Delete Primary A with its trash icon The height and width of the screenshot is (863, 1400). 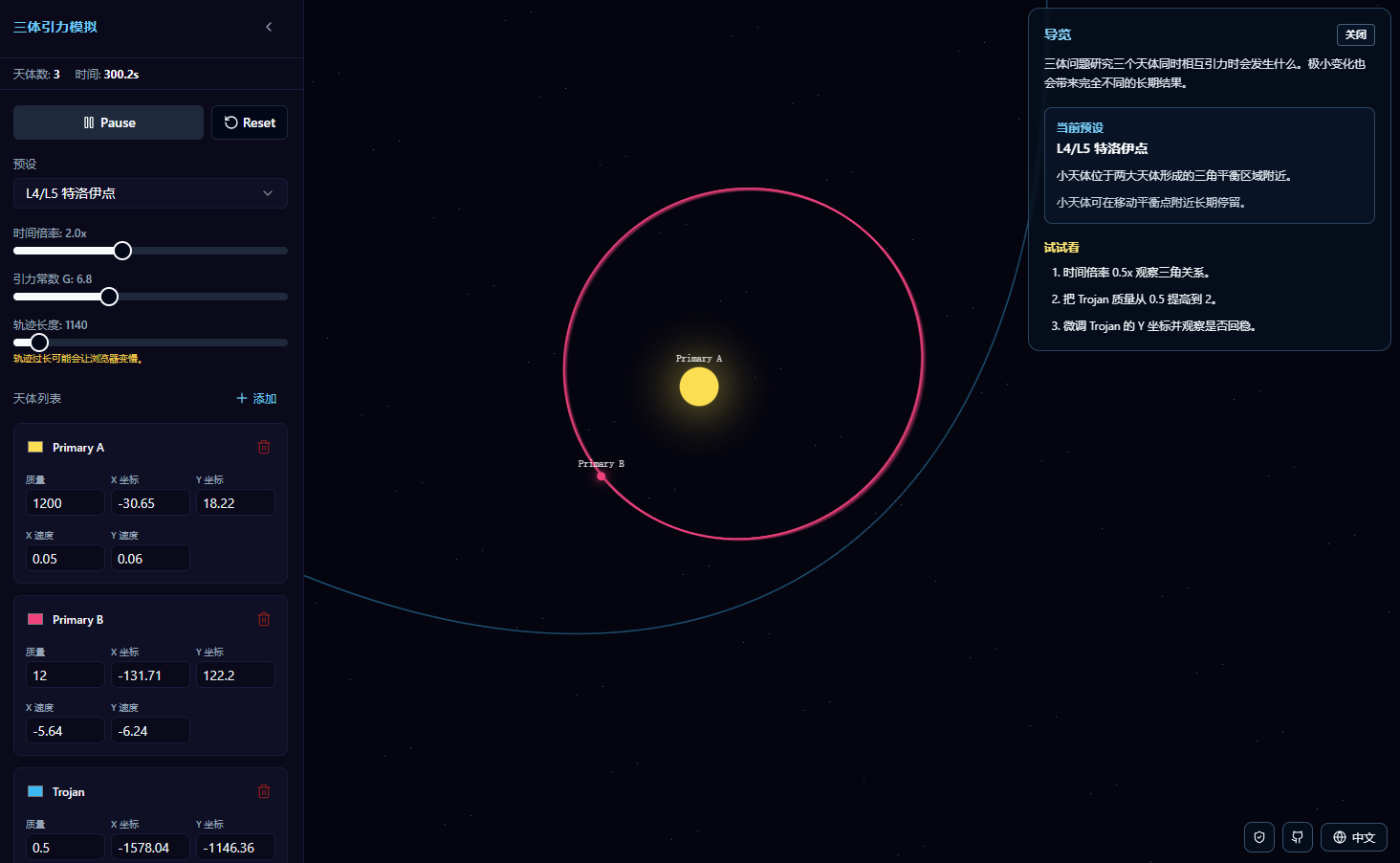264,447
